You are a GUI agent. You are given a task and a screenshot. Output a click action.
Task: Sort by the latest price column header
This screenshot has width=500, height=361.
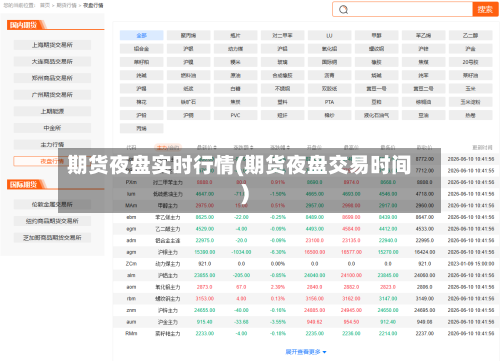tap(207, 147)
